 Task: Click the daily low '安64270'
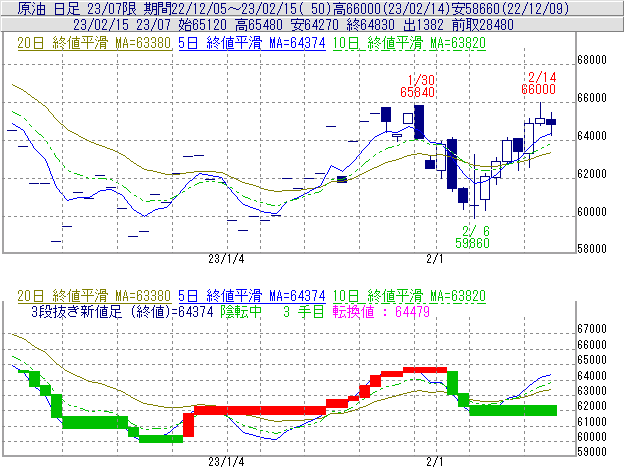click(x=314, y=25)
